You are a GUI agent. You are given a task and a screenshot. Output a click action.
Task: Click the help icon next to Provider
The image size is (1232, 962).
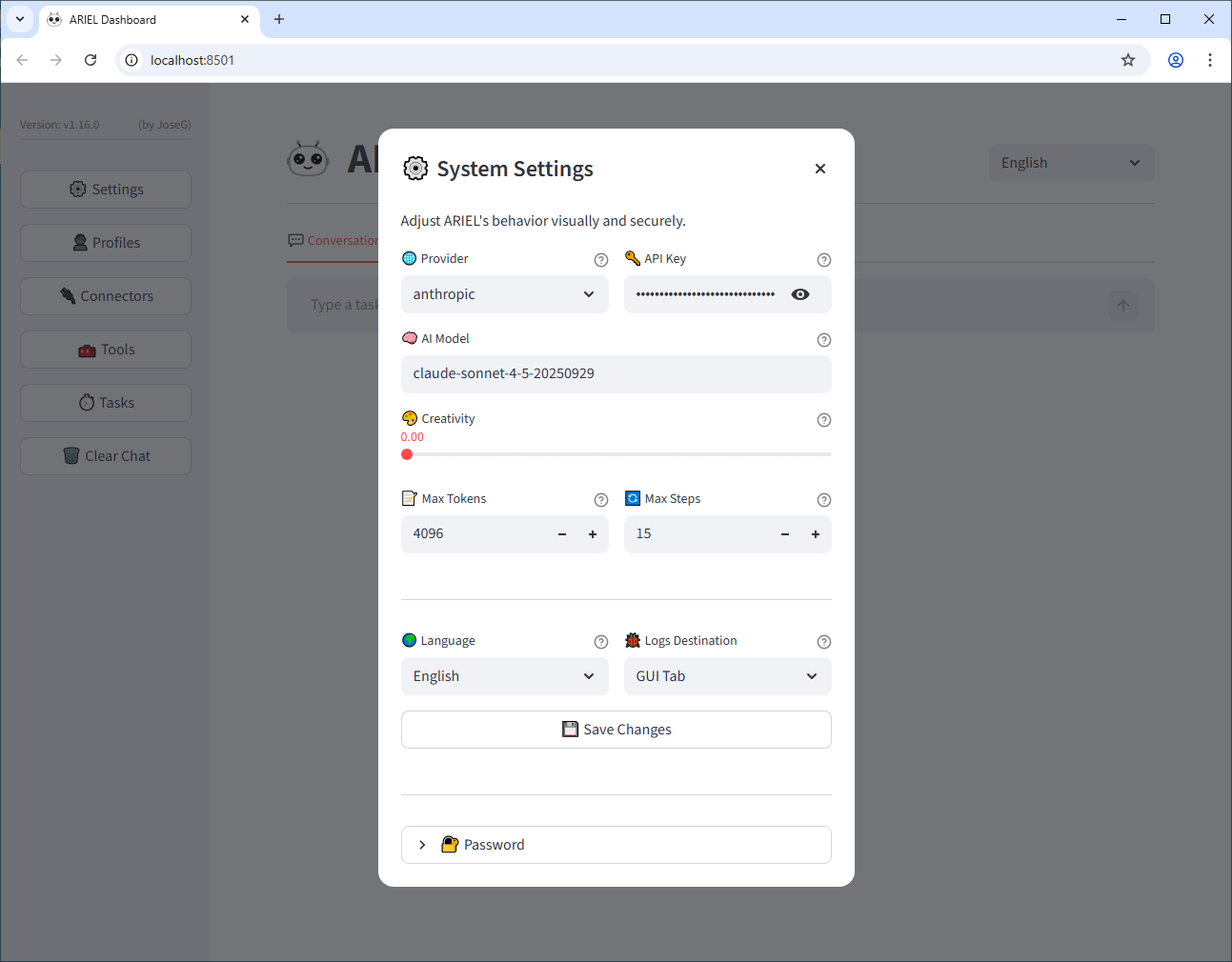coord(601,260)
